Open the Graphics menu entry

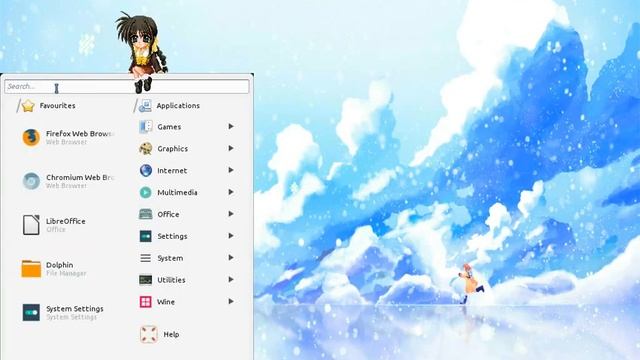coord(188,149)
